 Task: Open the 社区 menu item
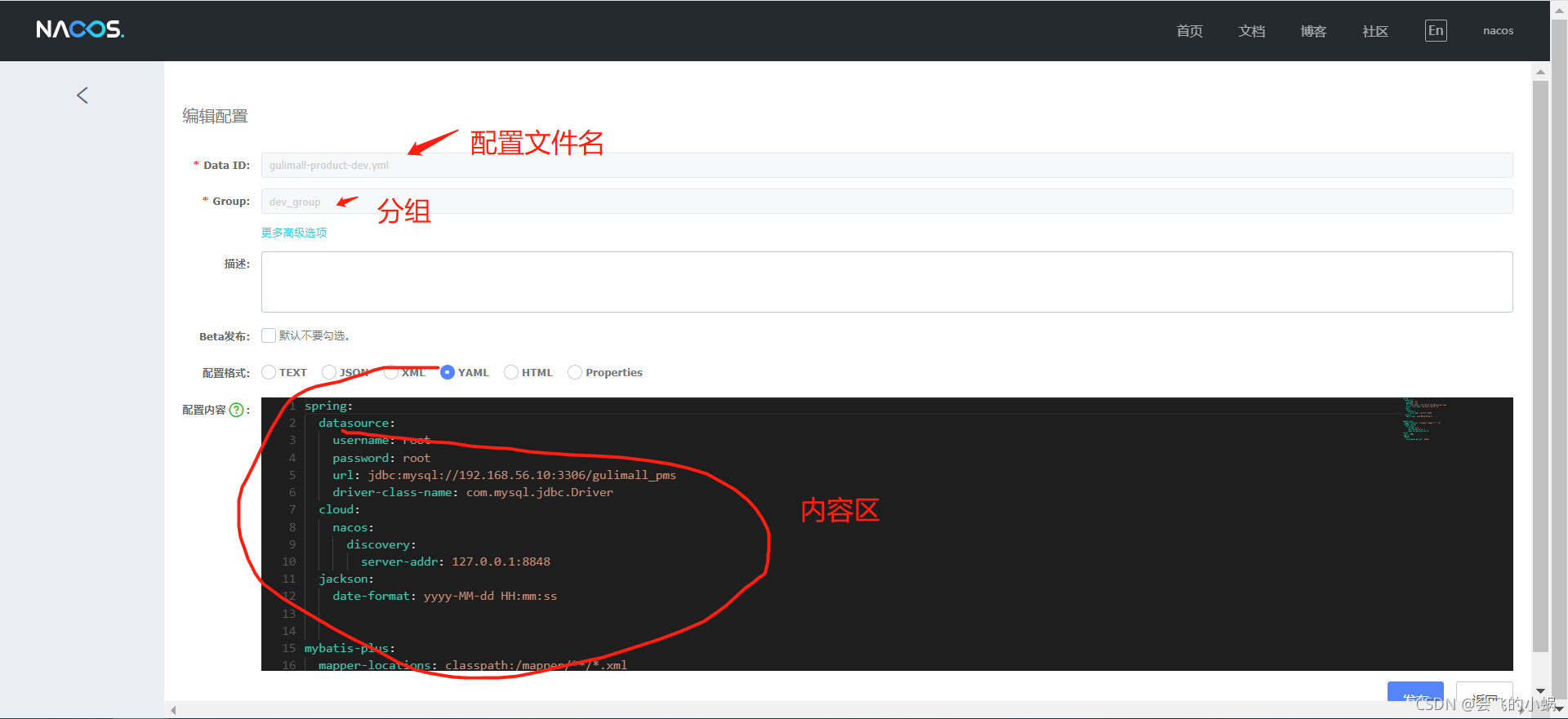click(1375, 31)
